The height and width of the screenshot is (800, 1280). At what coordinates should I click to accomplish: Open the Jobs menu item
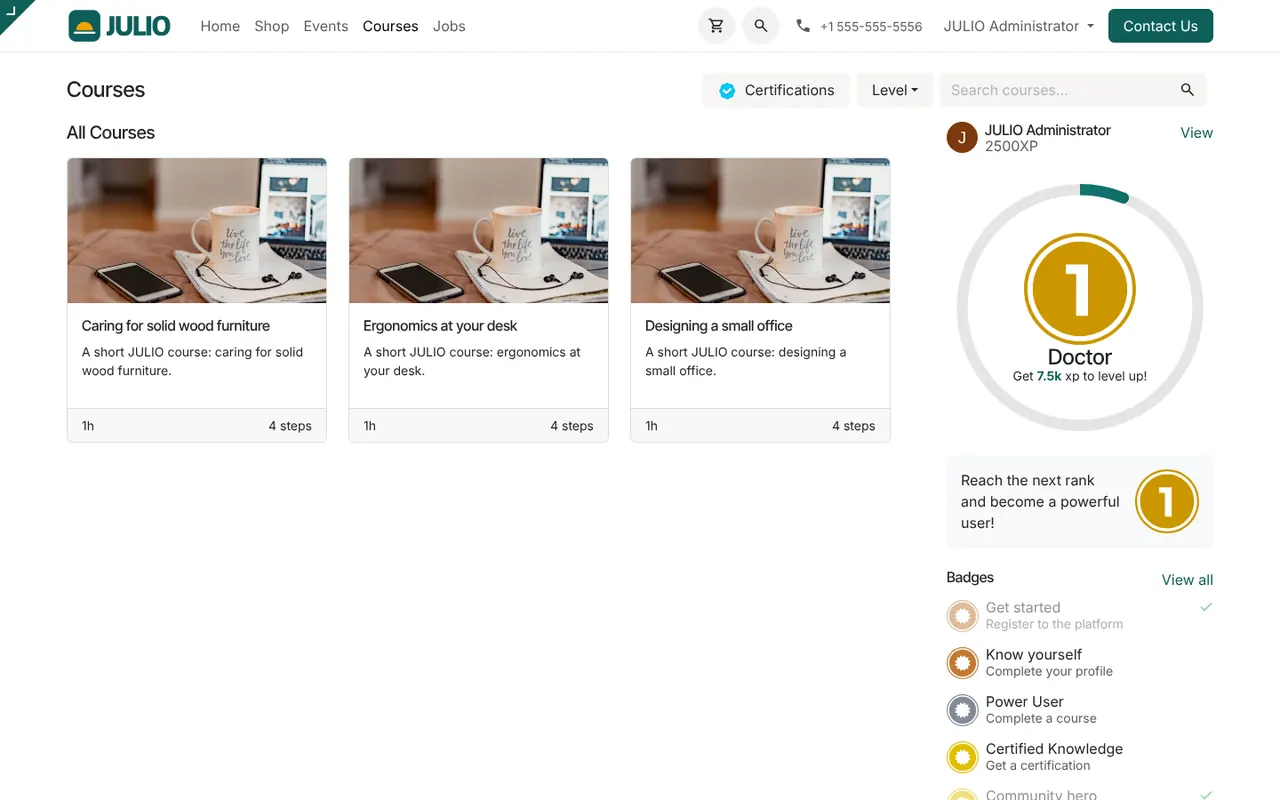point(449,26)
